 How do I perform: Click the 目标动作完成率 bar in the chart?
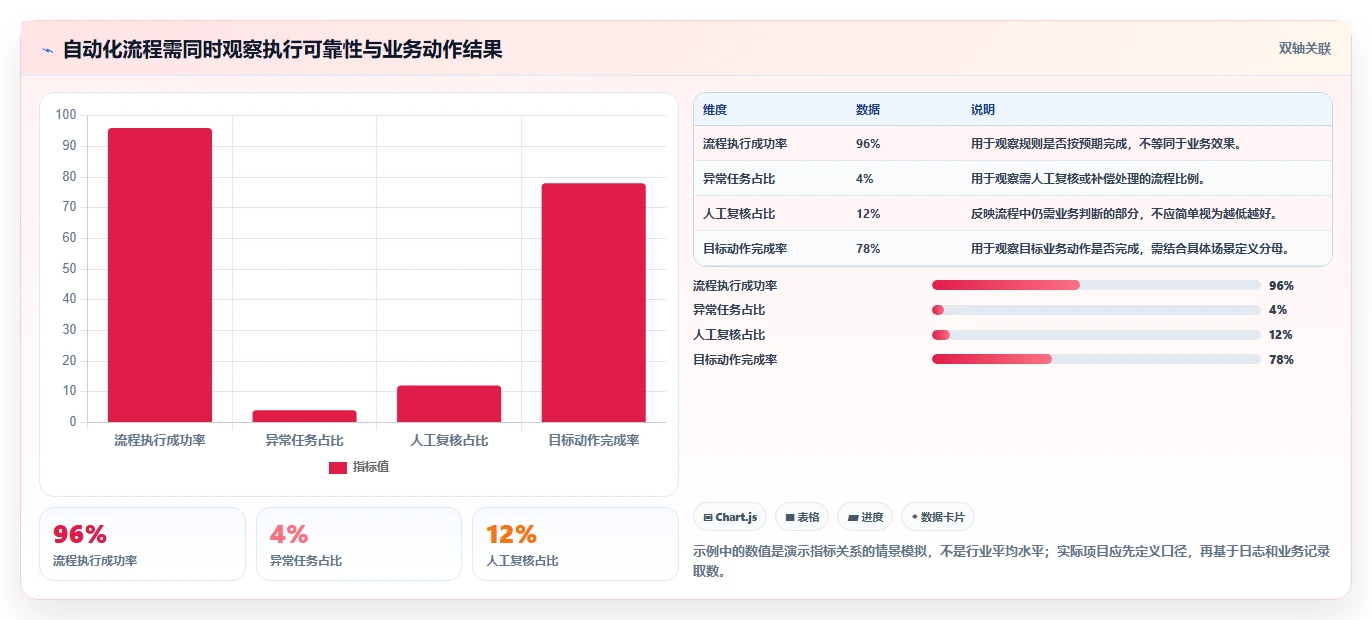click(594, 303)
